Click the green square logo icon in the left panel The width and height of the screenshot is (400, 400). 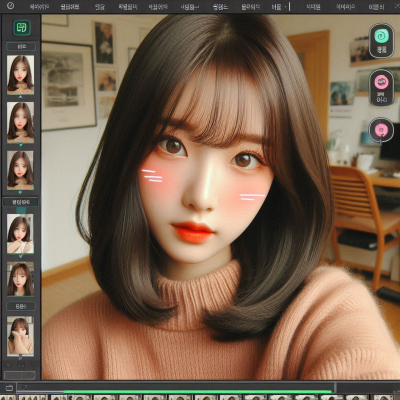coord(22,28)
